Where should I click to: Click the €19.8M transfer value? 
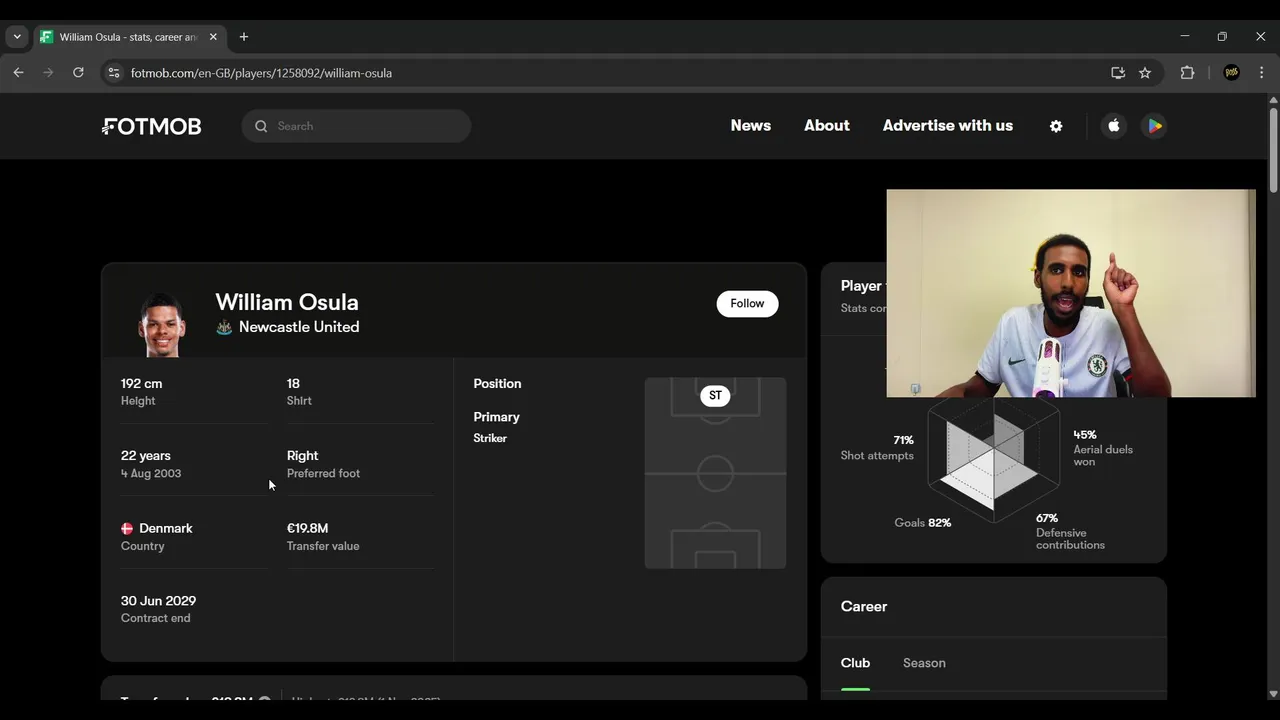pyautogui.click(x=307, y=528)
